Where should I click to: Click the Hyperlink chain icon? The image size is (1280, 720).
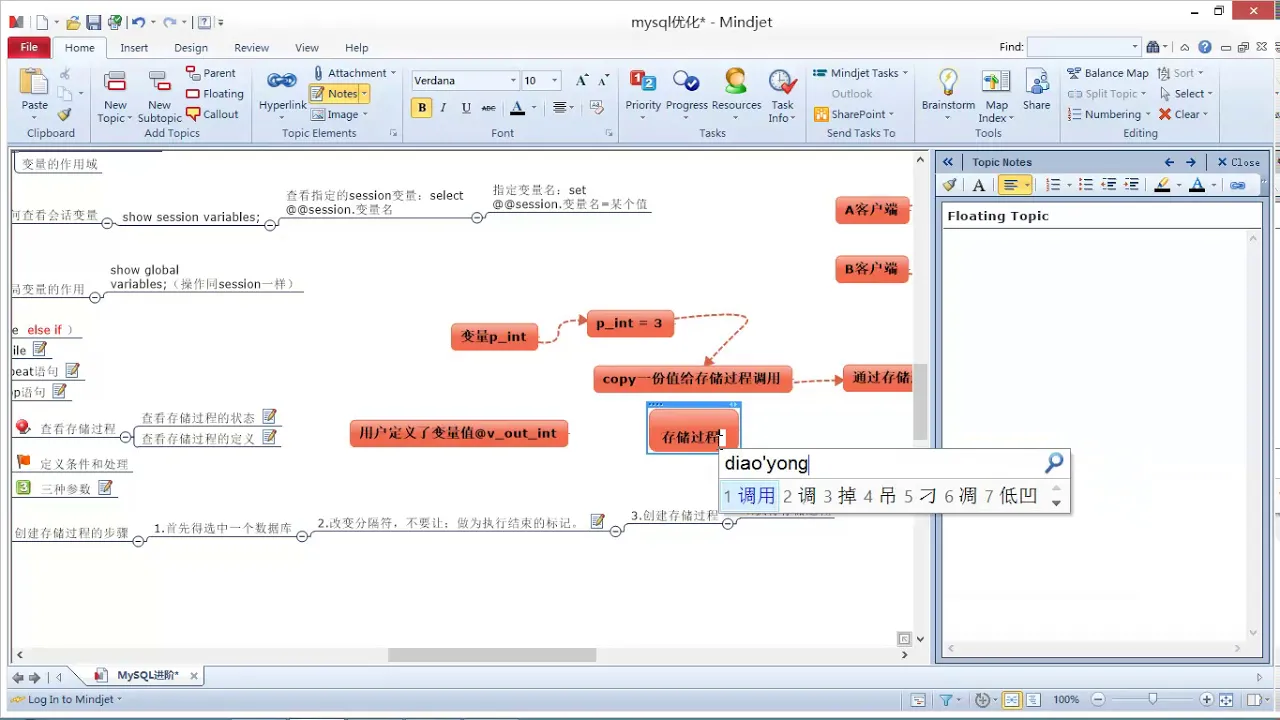[x=282, y=81]
